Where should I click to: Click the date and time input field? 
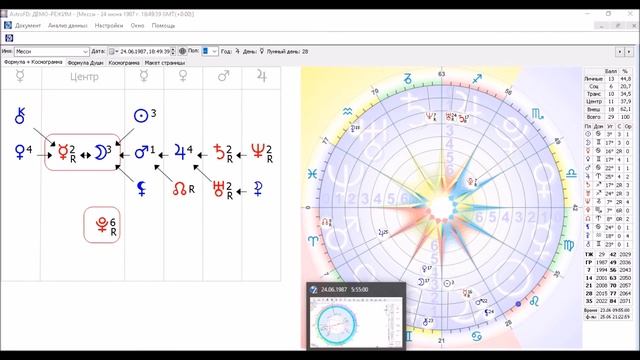pos(144,51)
